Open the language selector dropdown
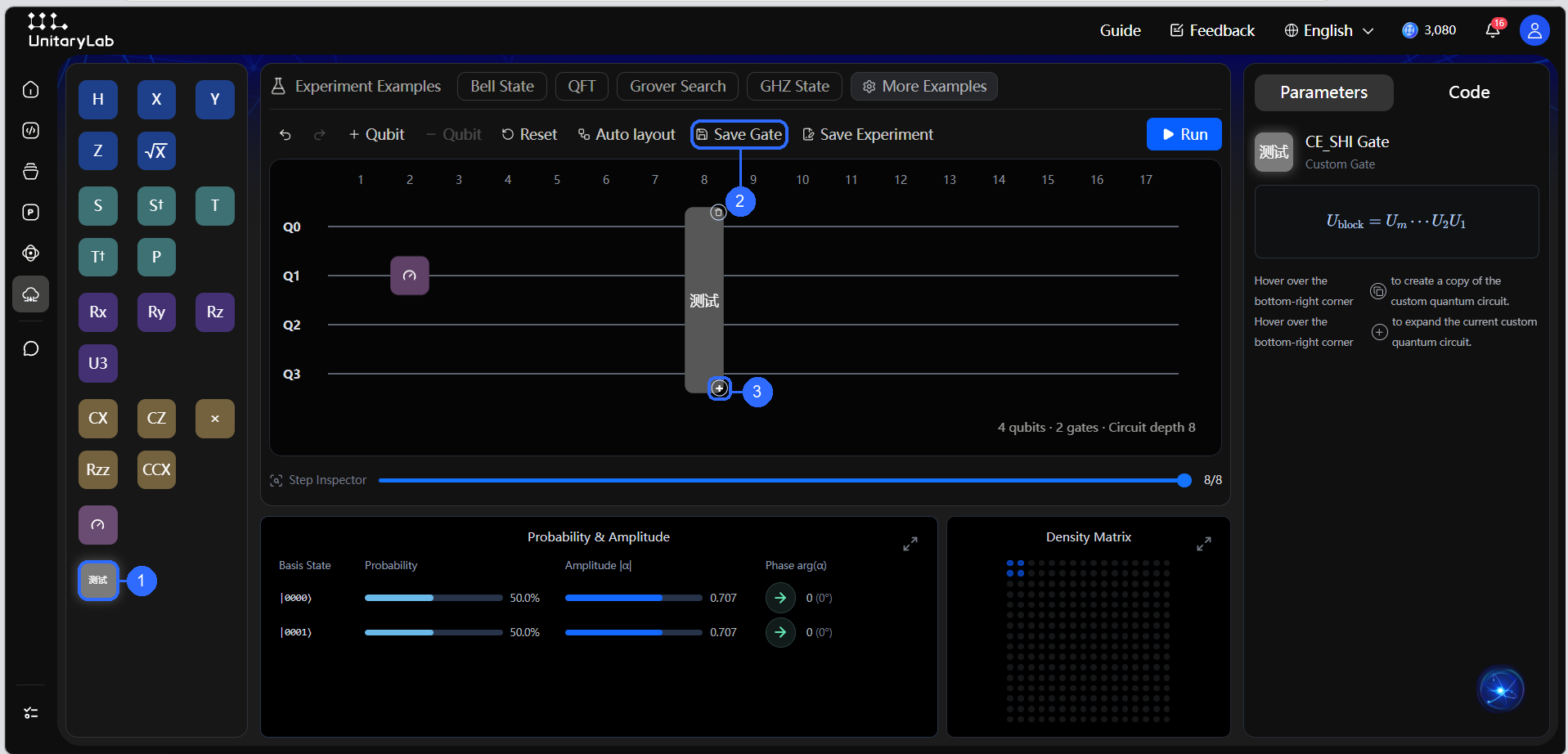This screenshot has width=1568, height=754. 1329,30
